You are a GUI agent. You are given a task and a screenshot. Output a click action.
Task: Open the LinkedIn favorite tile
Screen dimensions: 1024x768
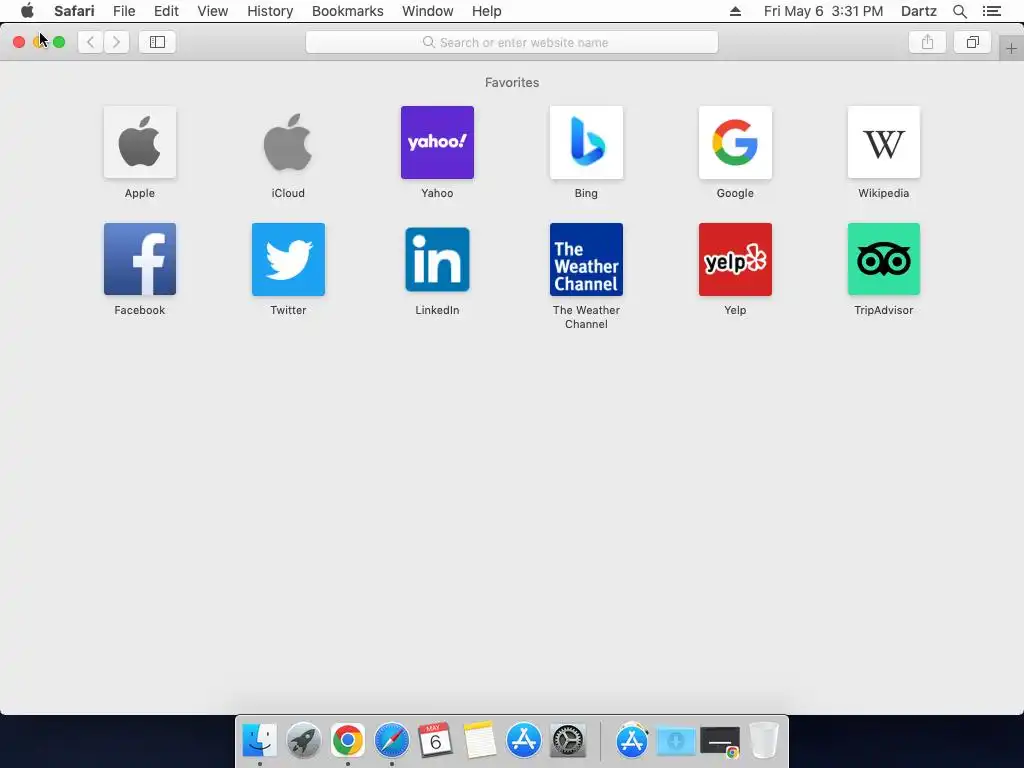tap(437, 259)
